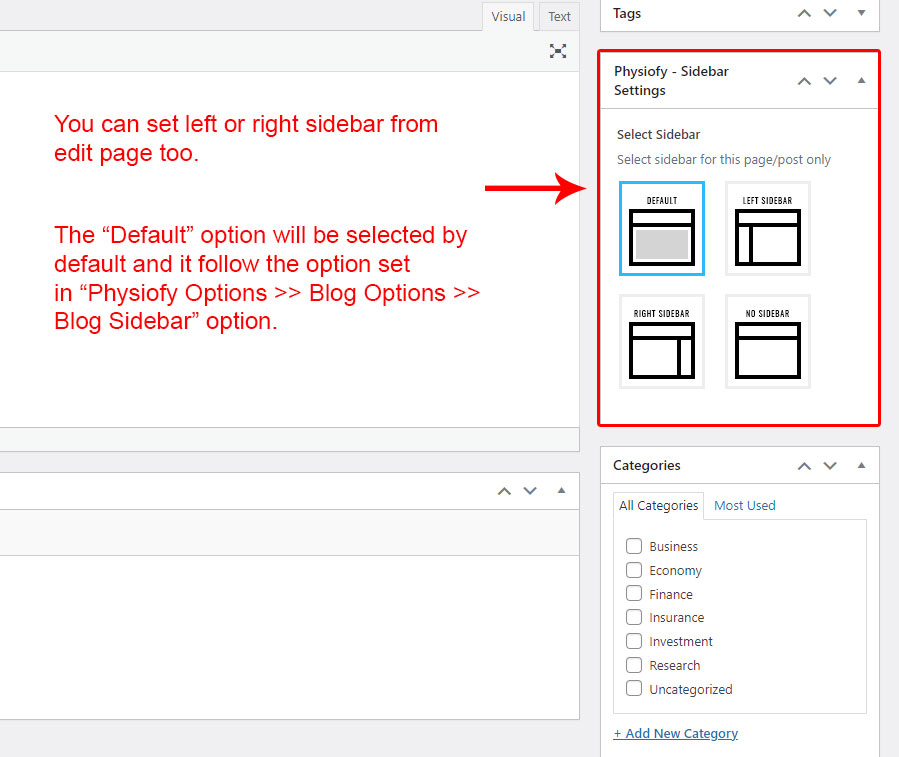
Task: Move Categories panel up
Action: (x=804, y=465)
